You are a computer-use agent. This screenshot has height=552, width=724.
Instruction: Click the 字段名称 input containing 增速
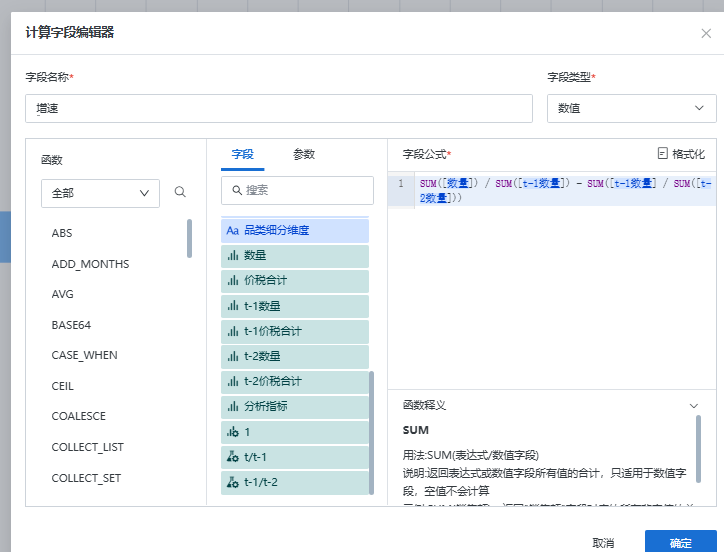click(279, 108)
